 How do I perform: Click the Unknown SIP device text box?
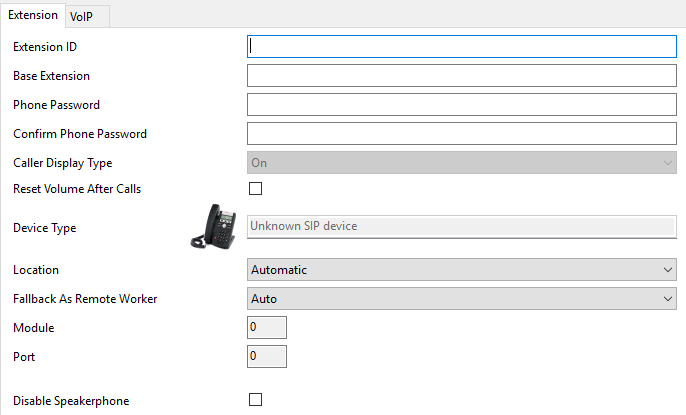(x=461, y=226)
